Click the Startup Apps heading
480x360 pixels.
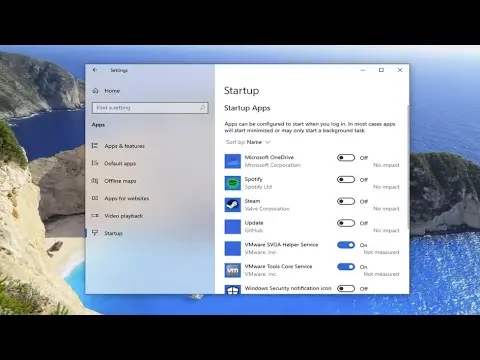[247, 108]
